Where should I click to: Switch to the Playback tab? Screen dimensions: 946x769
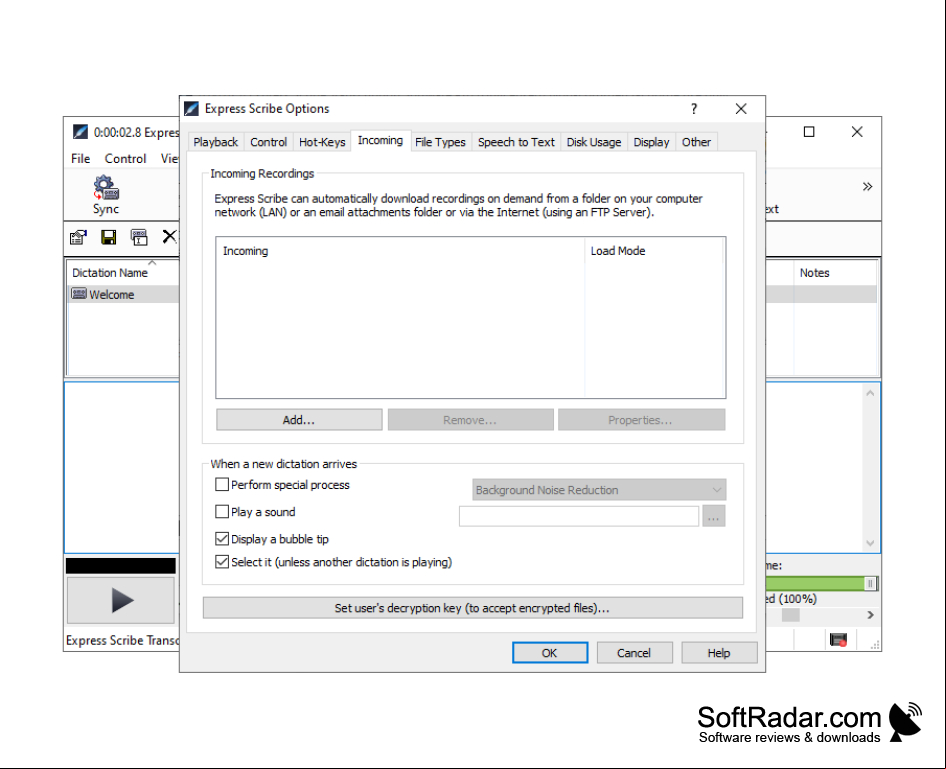(215, 142)
